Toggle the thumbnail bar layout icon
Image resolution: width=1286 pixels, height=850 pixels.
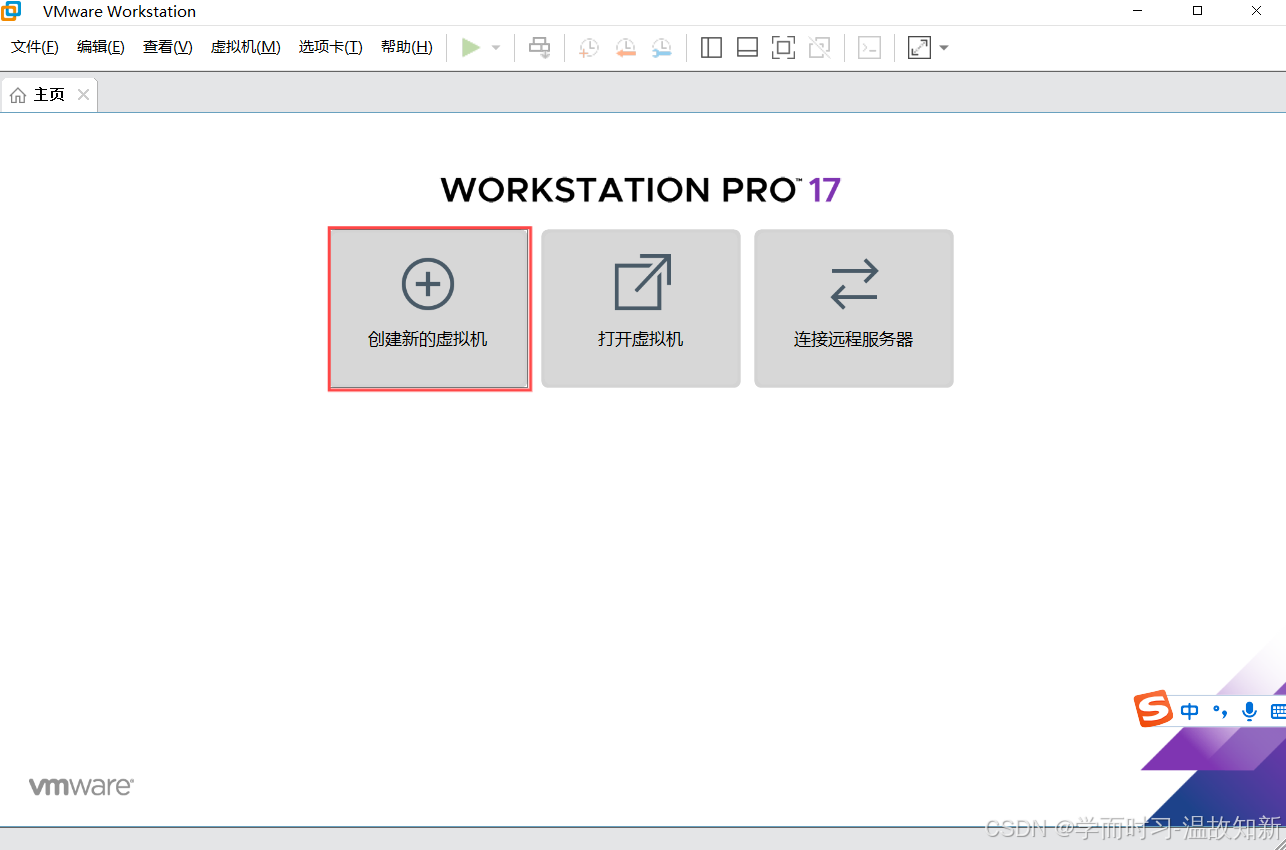coord(747,47)
